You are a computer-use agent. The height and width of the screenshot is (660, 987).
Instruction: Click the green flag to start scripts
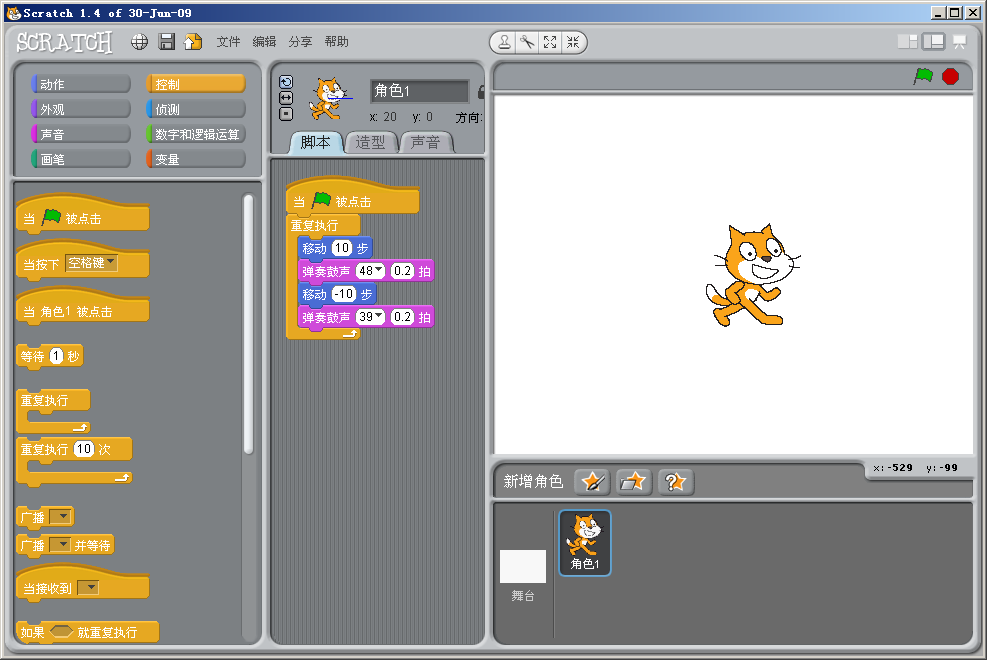[x=923, y=76]
